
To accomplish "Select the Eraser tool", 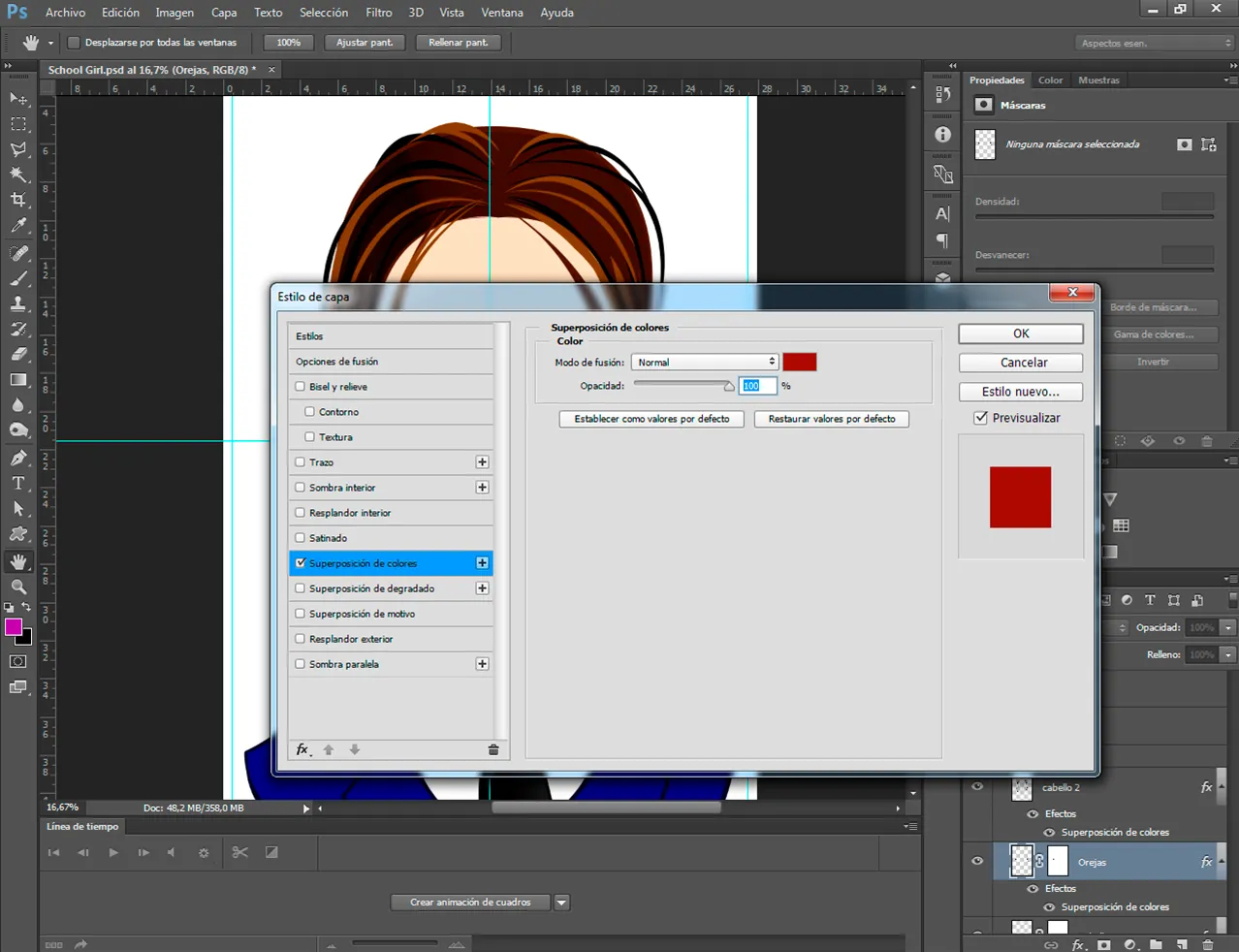I will click(18, 354).
